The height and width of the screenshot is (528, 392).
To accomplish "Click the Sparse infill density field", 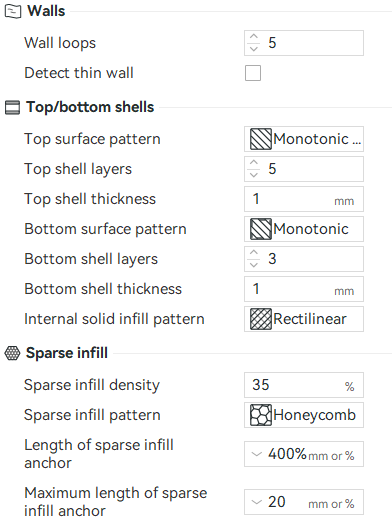I will pos(304,385).
